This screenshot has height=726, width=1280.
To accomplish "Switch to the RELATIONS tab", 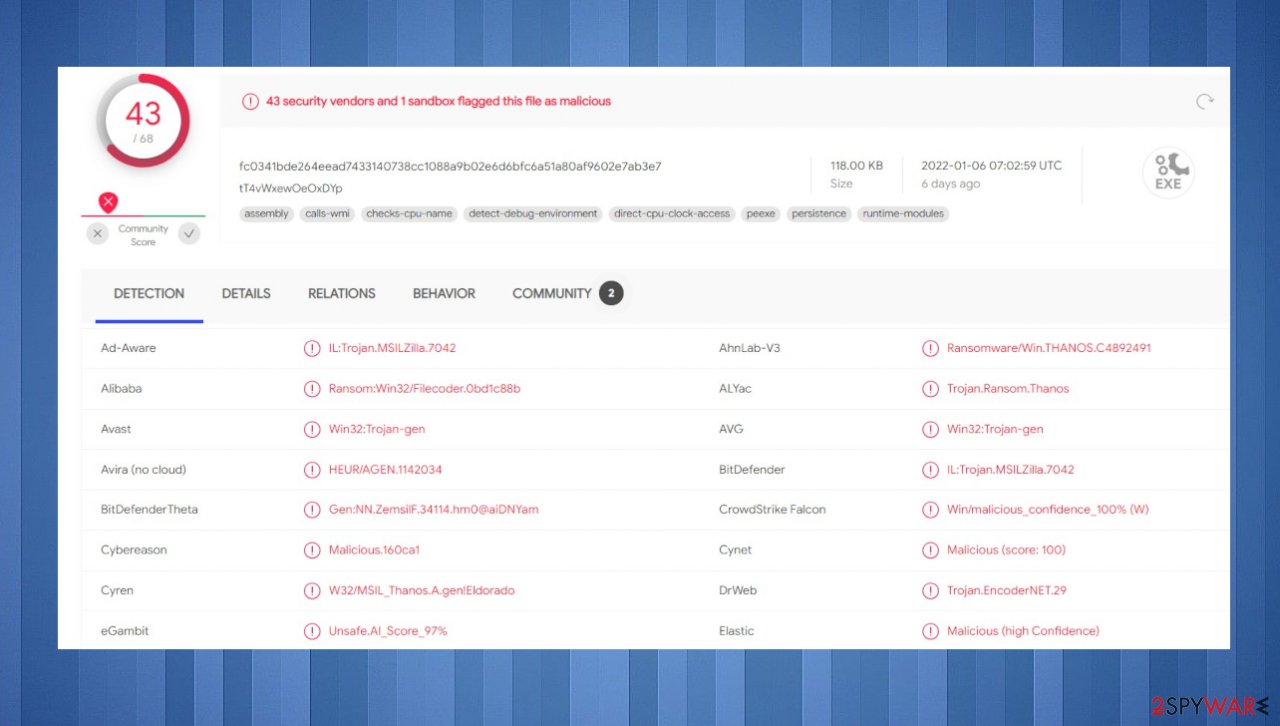I will click(342, 294).
